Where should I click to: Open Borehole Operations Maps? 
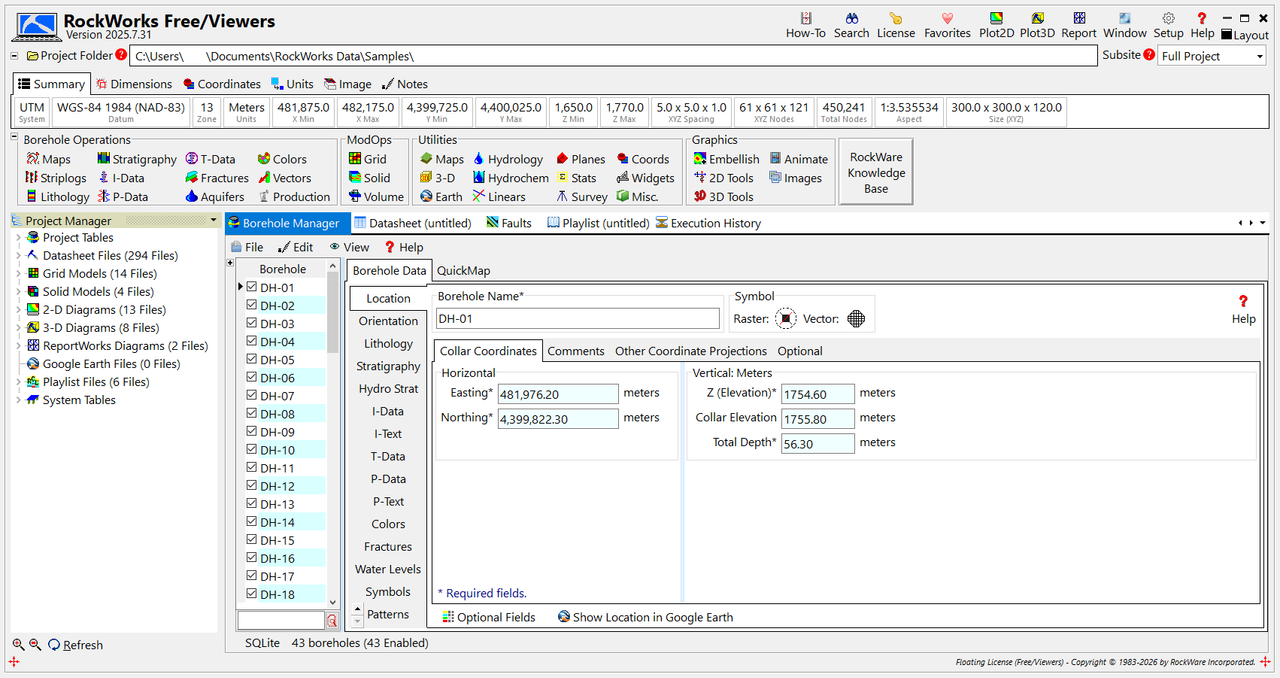48,159
